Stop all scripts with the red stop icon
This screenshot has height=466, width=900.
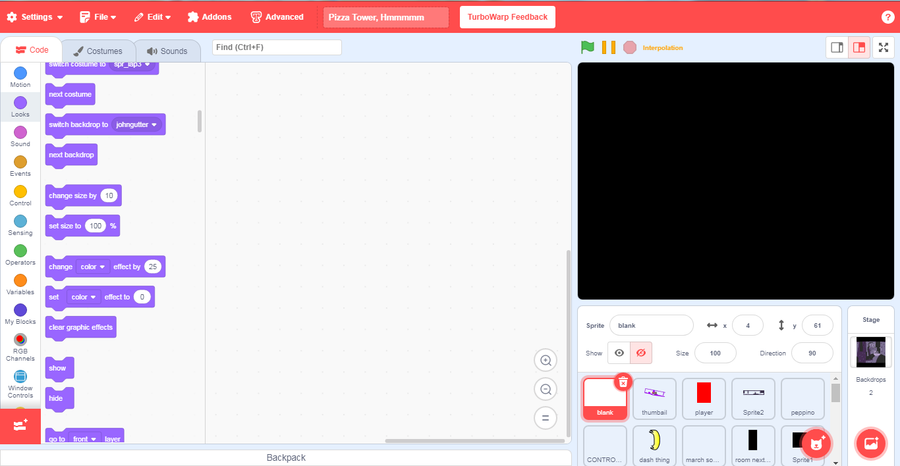630,48
